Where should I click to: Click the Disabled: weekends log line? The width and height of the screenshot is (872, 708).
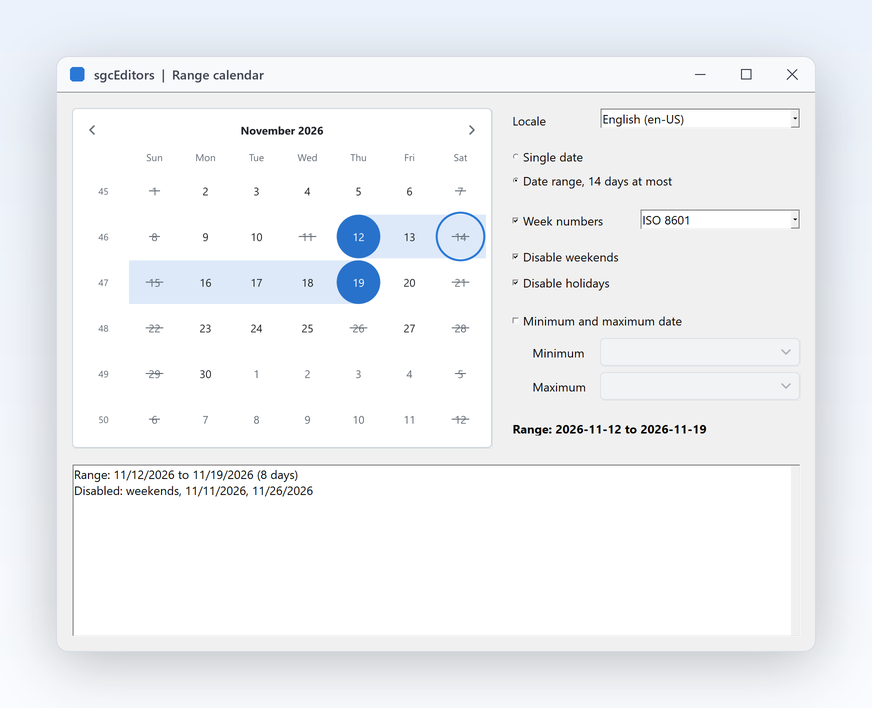[x=194, y=491]
